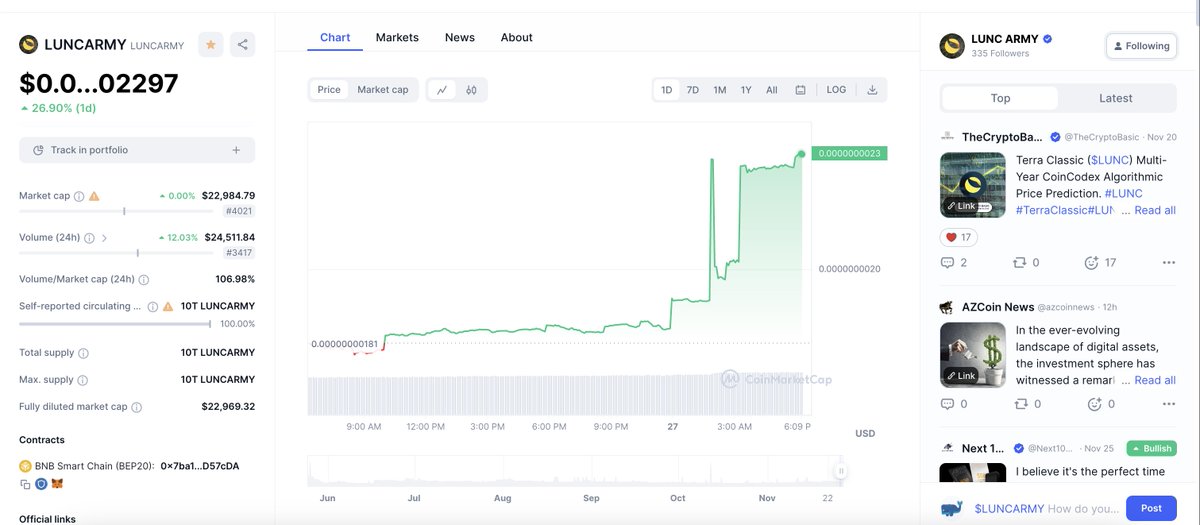Image resolution: width=1200 pixels, height=525 pixels.
Task: Open AZCoin News profile name
Action: [x=998, y=307]
